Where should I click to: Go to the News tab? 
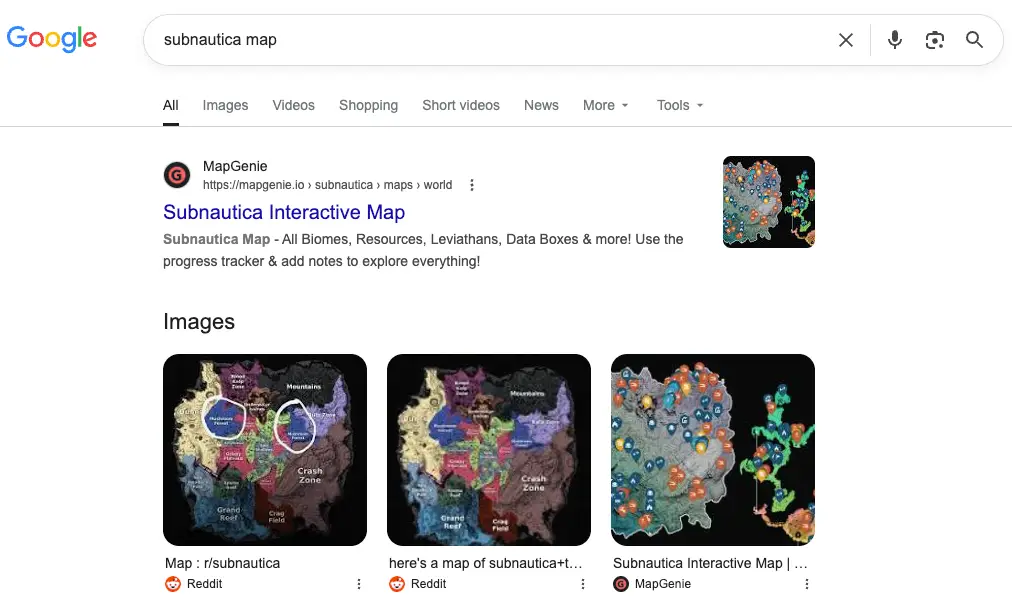541,105
